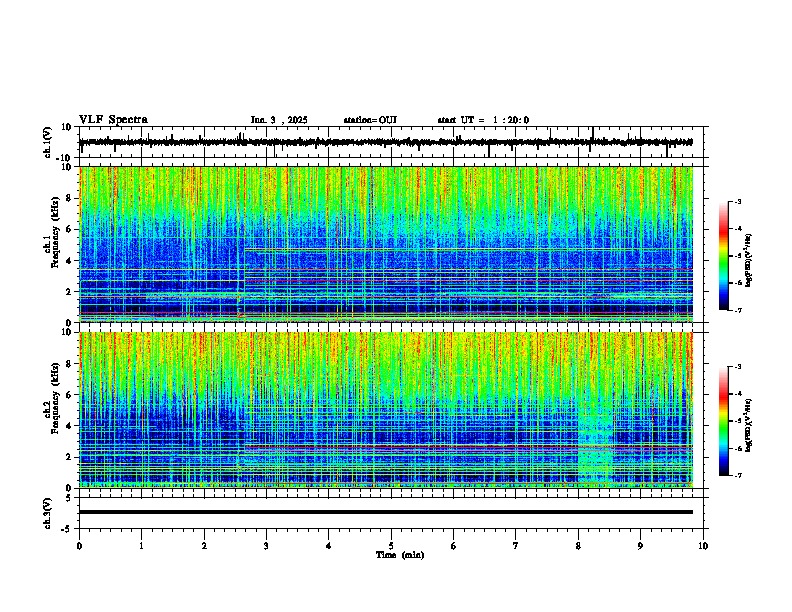792x612 pixels.
Task: Click the "VLF Spectra" title text
Action: [113, 120]
